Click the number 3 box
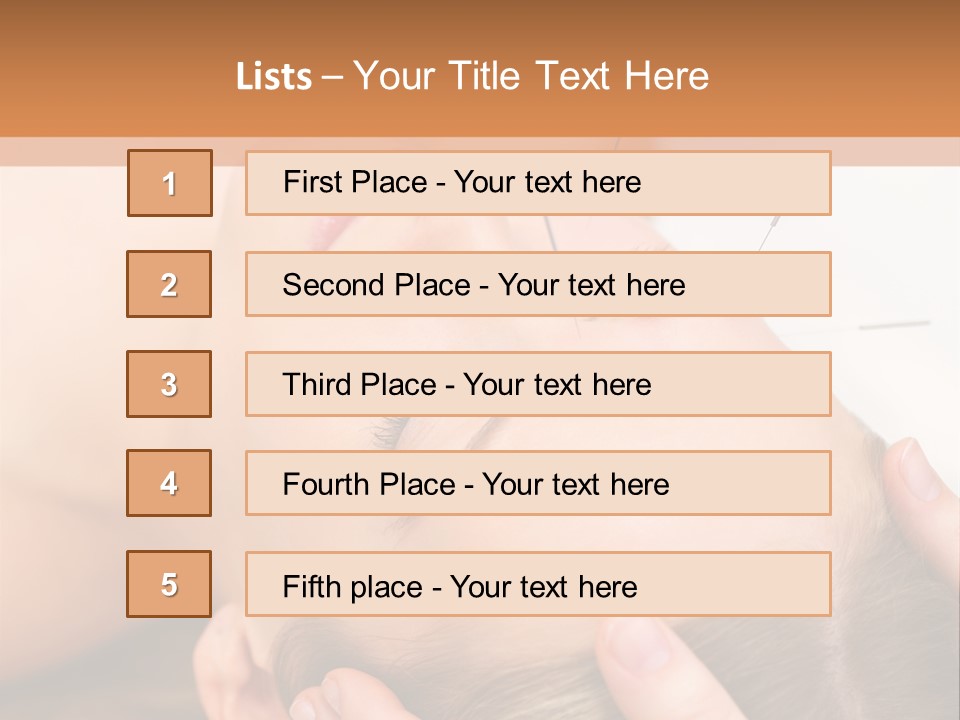Image resolution: width=960 pixels, height=720 pixels. point(169,384)
